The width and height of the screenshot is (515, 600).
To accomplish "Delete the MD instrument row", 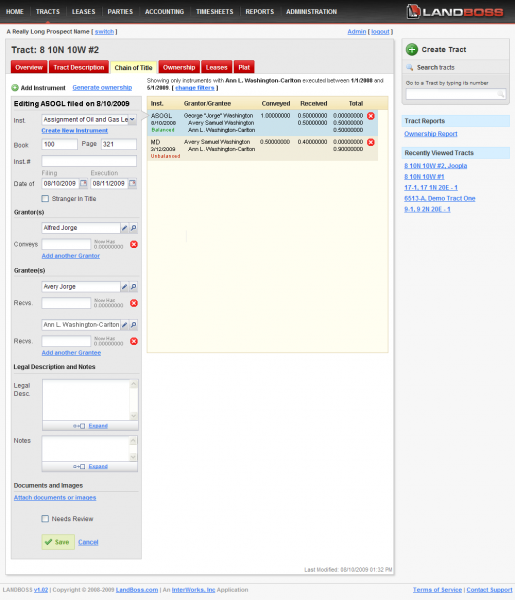I will coord(371,142).
